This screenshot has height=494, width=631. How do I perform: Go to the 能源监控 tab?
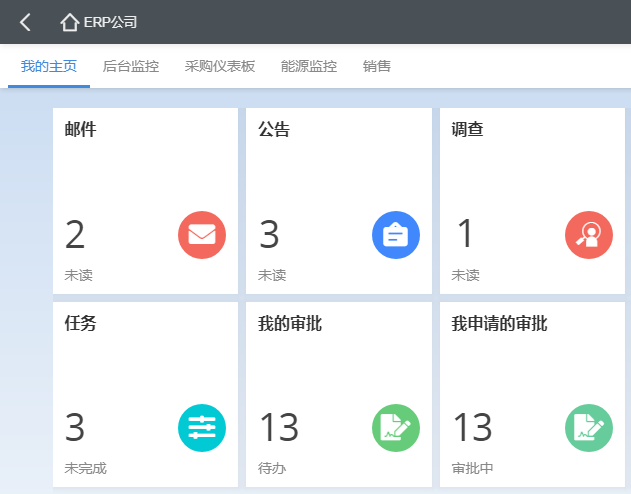[309, 67]
